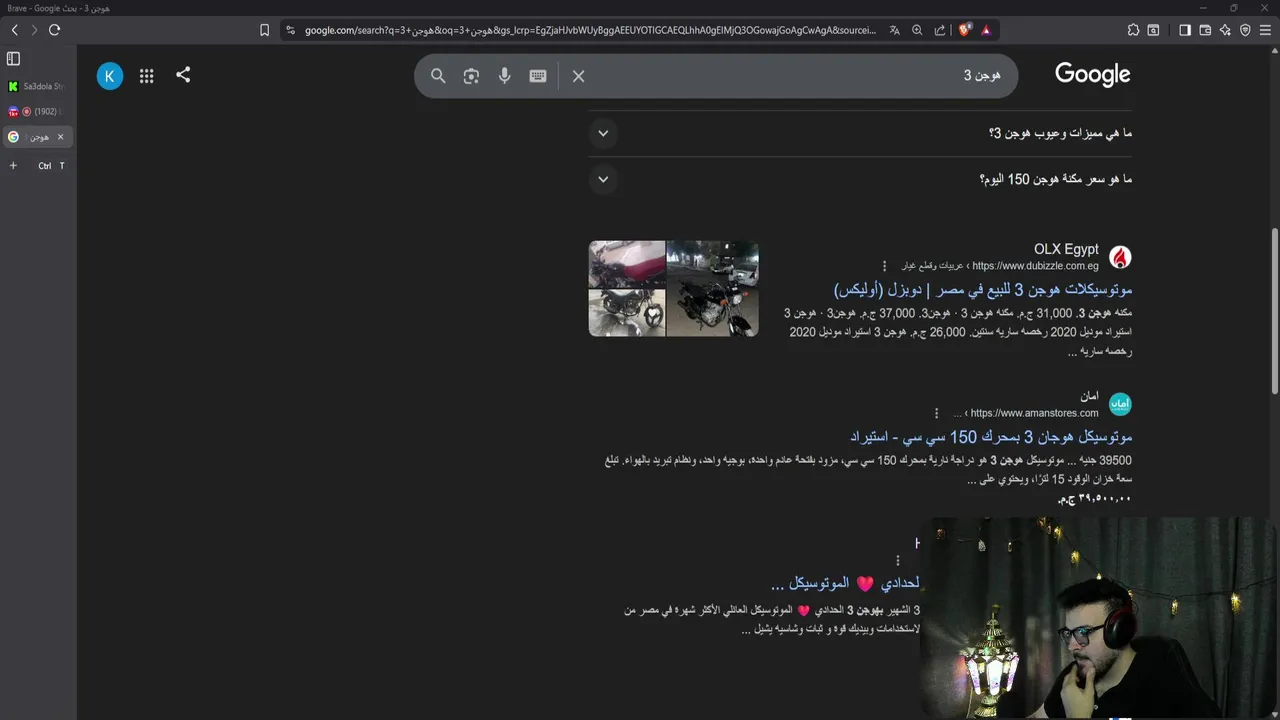
Task: Open the Brave main menu
Action: pyautogui.click(x=1265, y=30)
